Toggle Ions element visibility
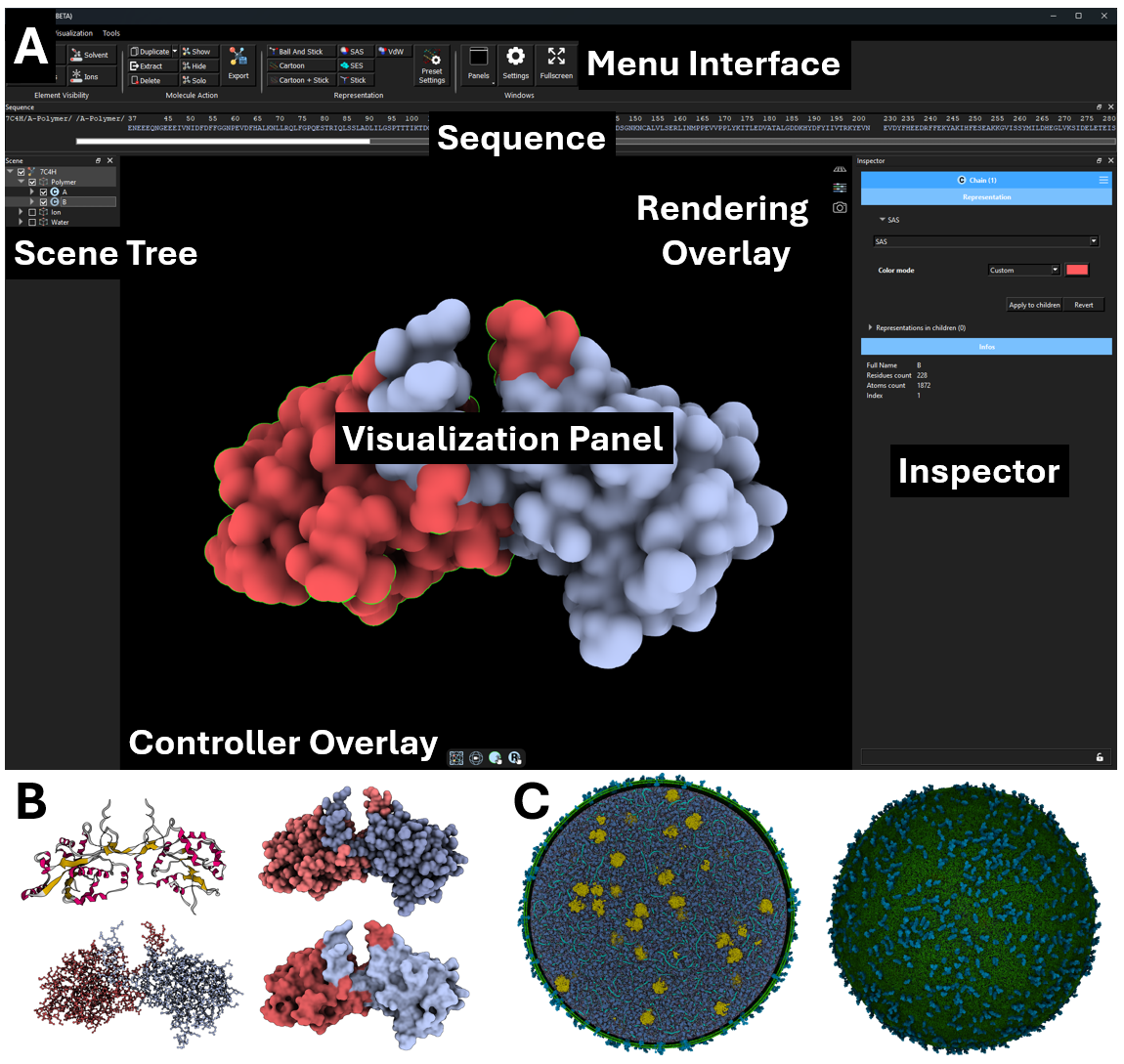 coord(91,76)
